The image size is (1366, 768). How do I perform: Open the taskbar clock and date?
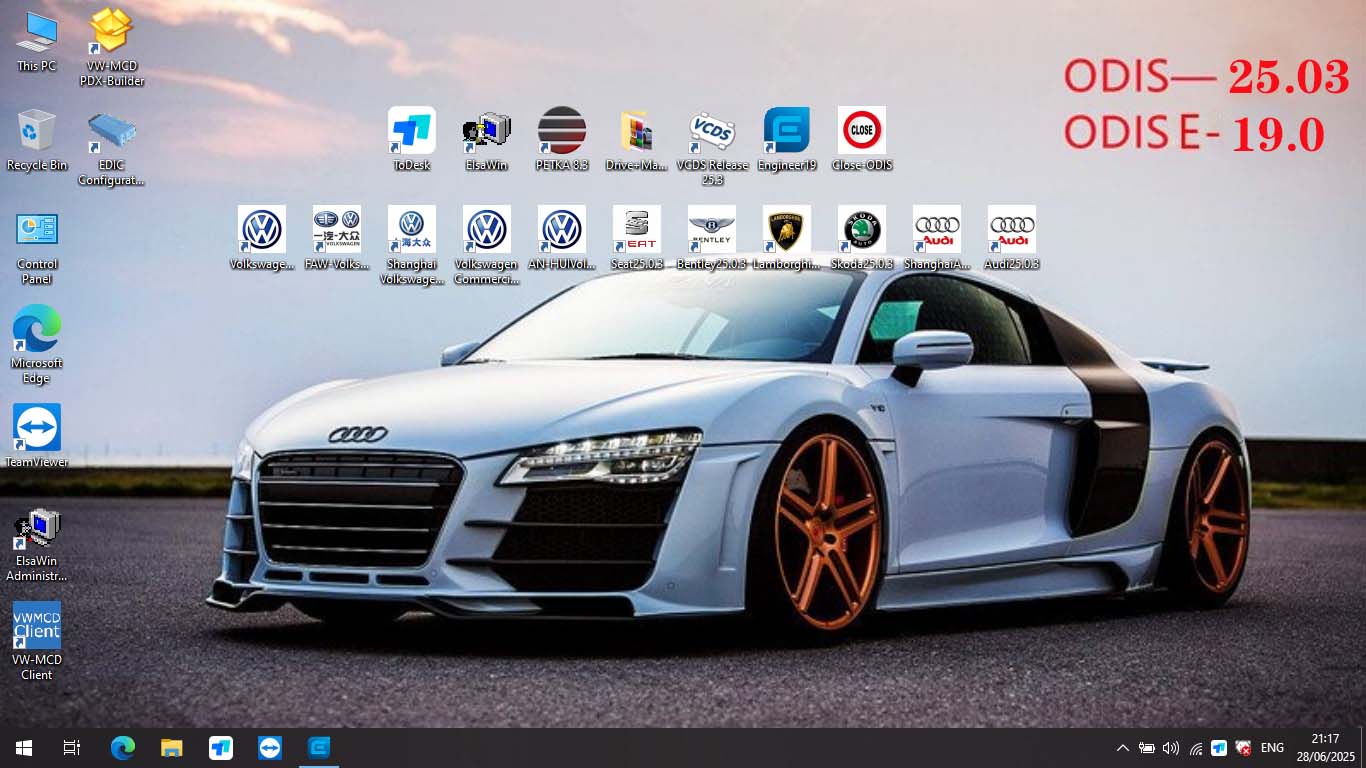1325,748
